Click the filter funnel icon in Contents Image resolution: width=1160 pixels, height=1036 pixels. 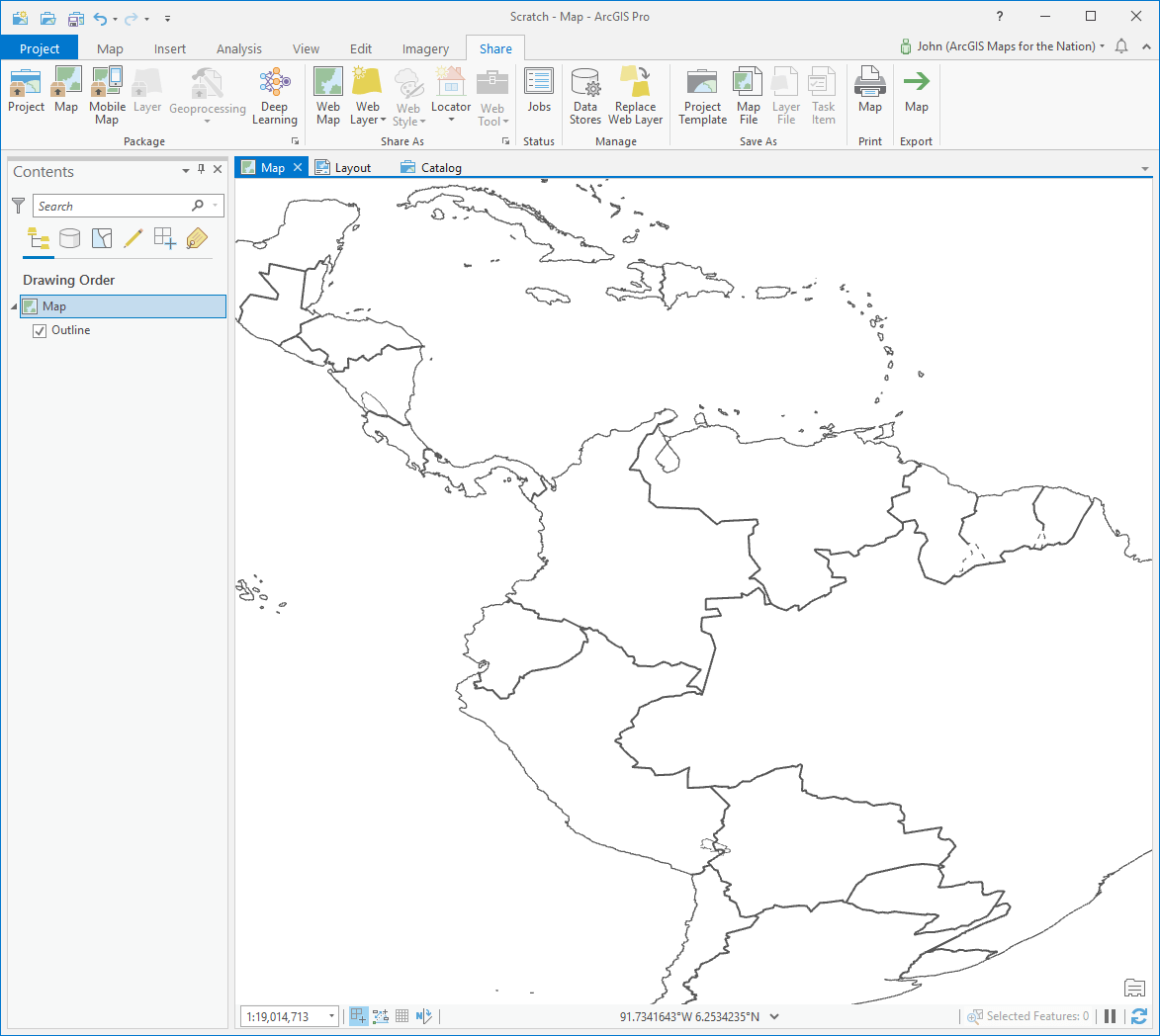click(x=19, y=206)
